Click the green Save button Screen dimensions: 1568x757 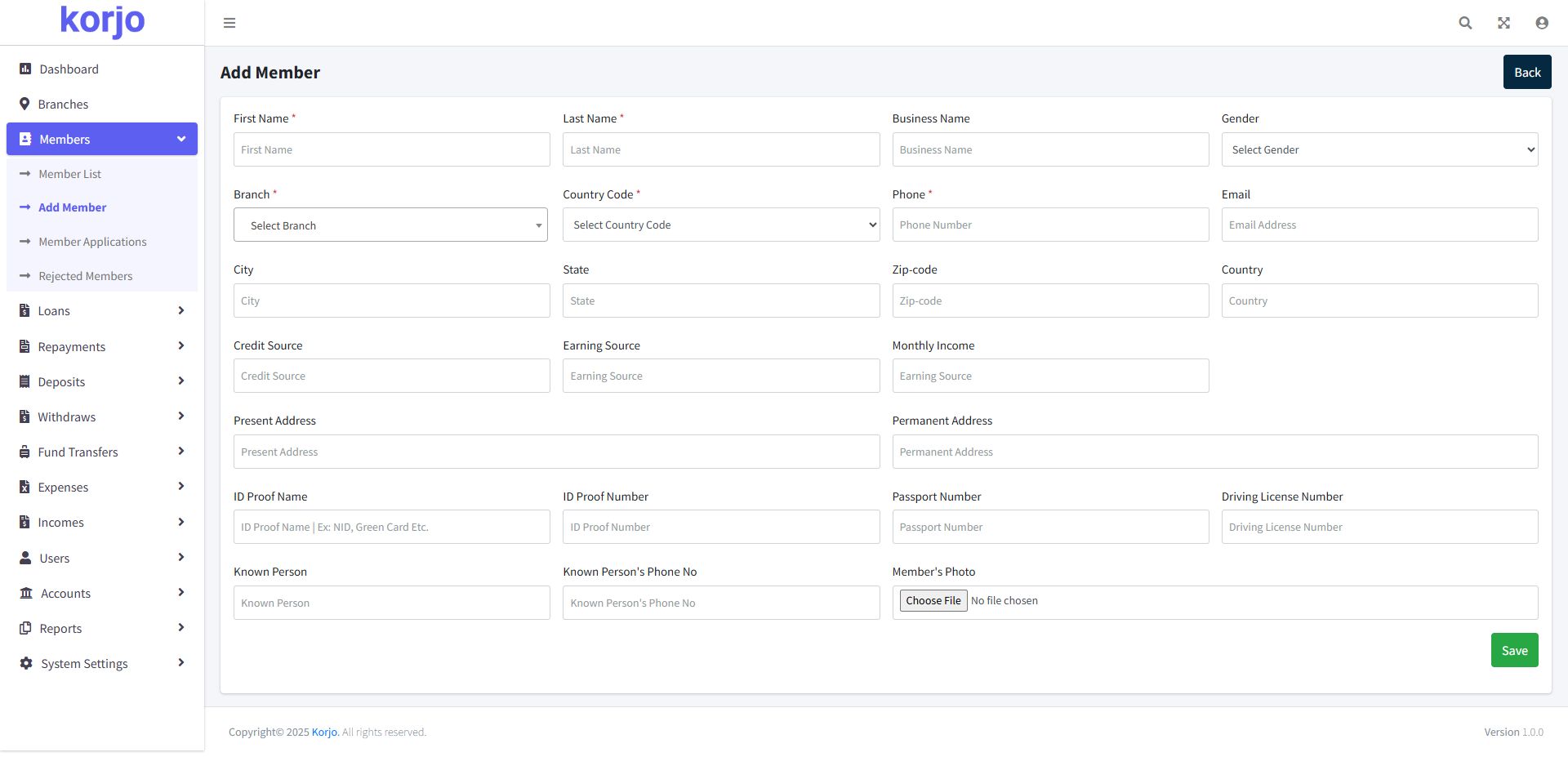tap(1514, 651)
